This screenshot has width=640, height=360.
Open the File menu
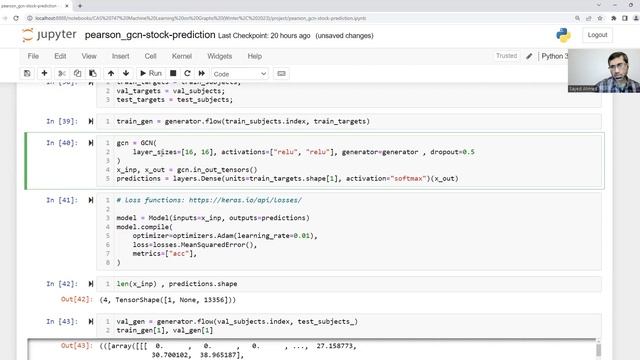pos(33,56)
